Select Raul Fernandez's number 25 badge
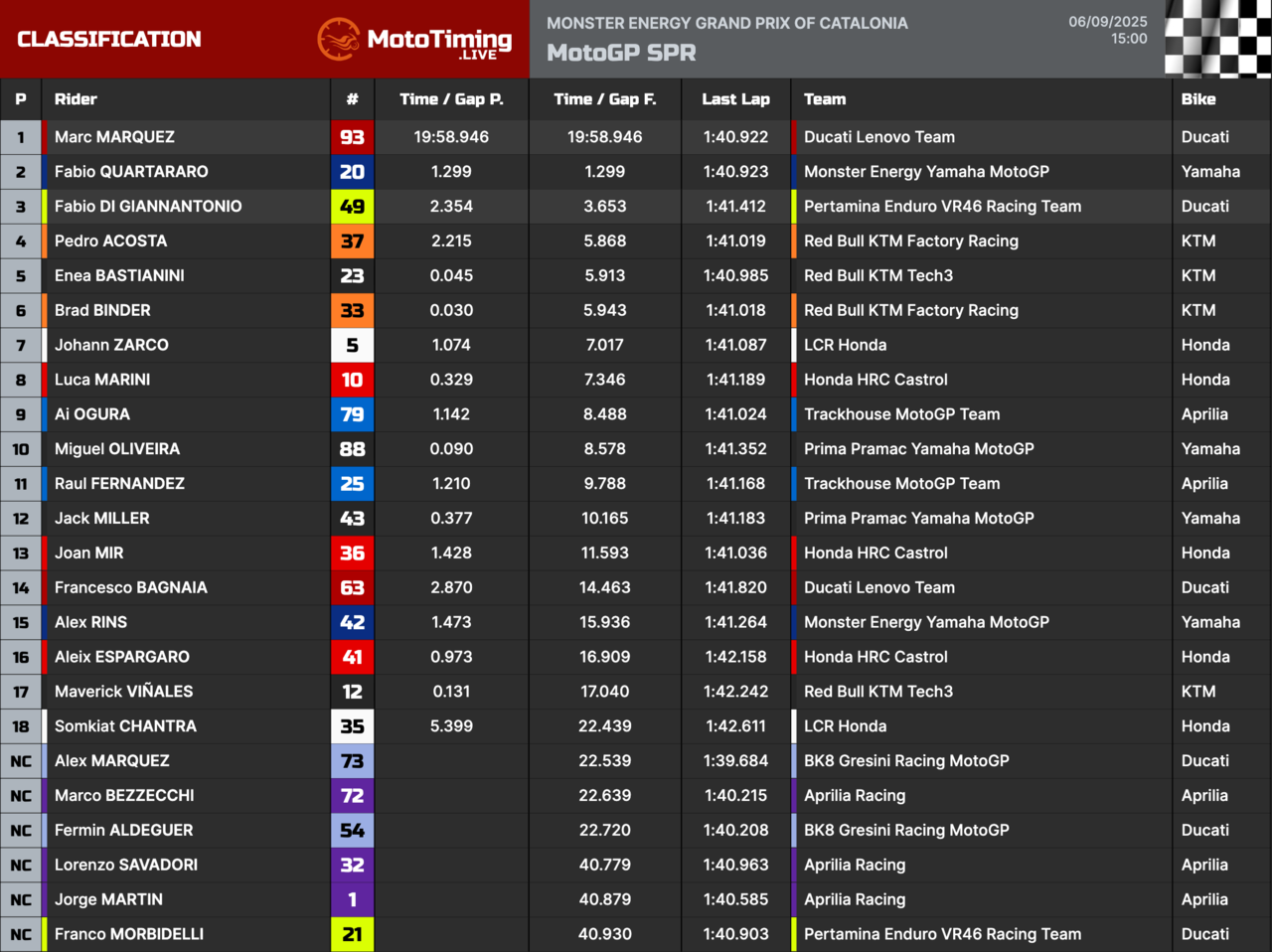Viewport: 1272px width, 952px height. click(x=353, y=484)
